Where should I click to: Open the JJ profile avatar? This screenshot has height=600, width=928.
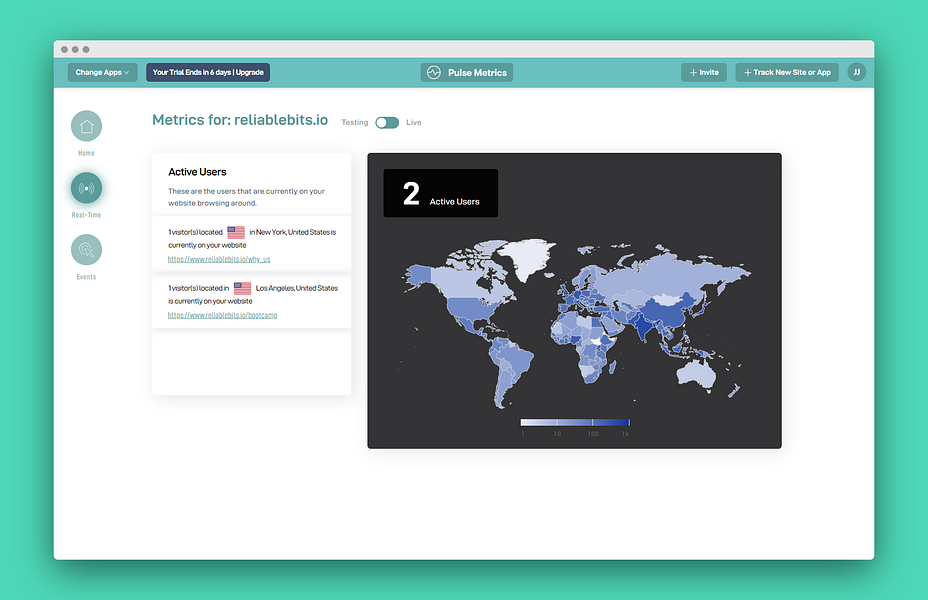click(857, 72)
